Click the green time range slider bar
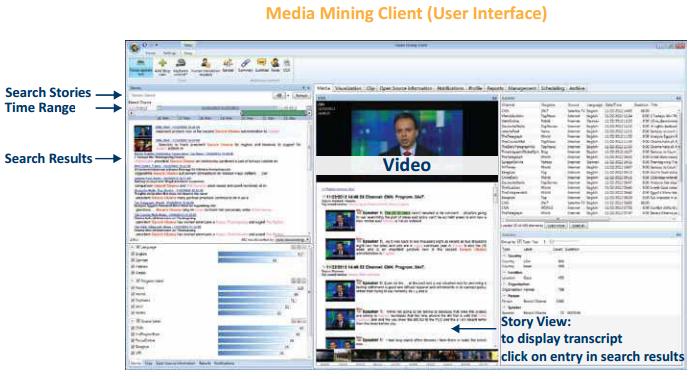The height and width of the screenshot is (379, 700). point(275,113)
